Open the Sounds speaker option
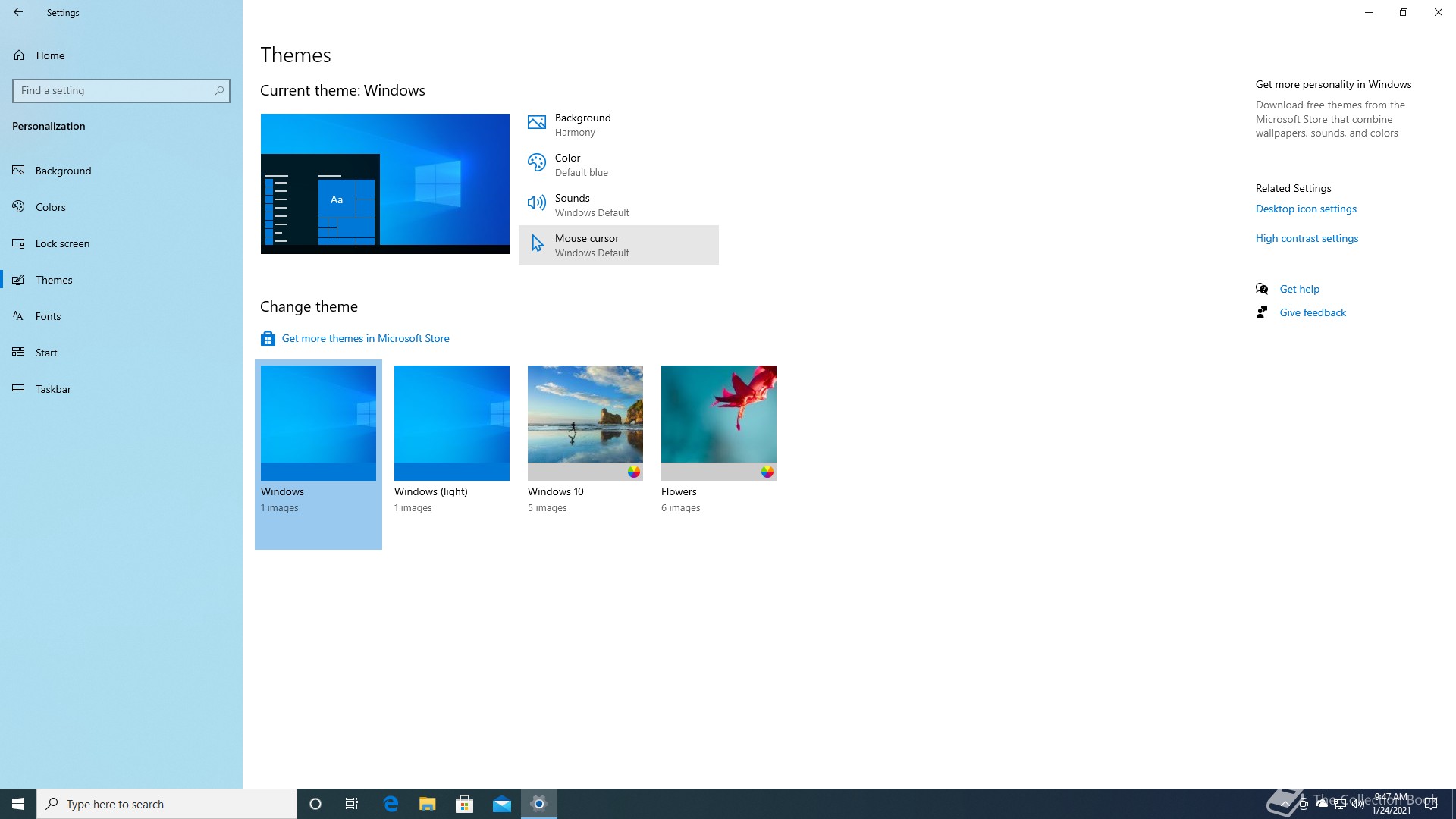This screenshot has width=1456, height=819. 537,204
